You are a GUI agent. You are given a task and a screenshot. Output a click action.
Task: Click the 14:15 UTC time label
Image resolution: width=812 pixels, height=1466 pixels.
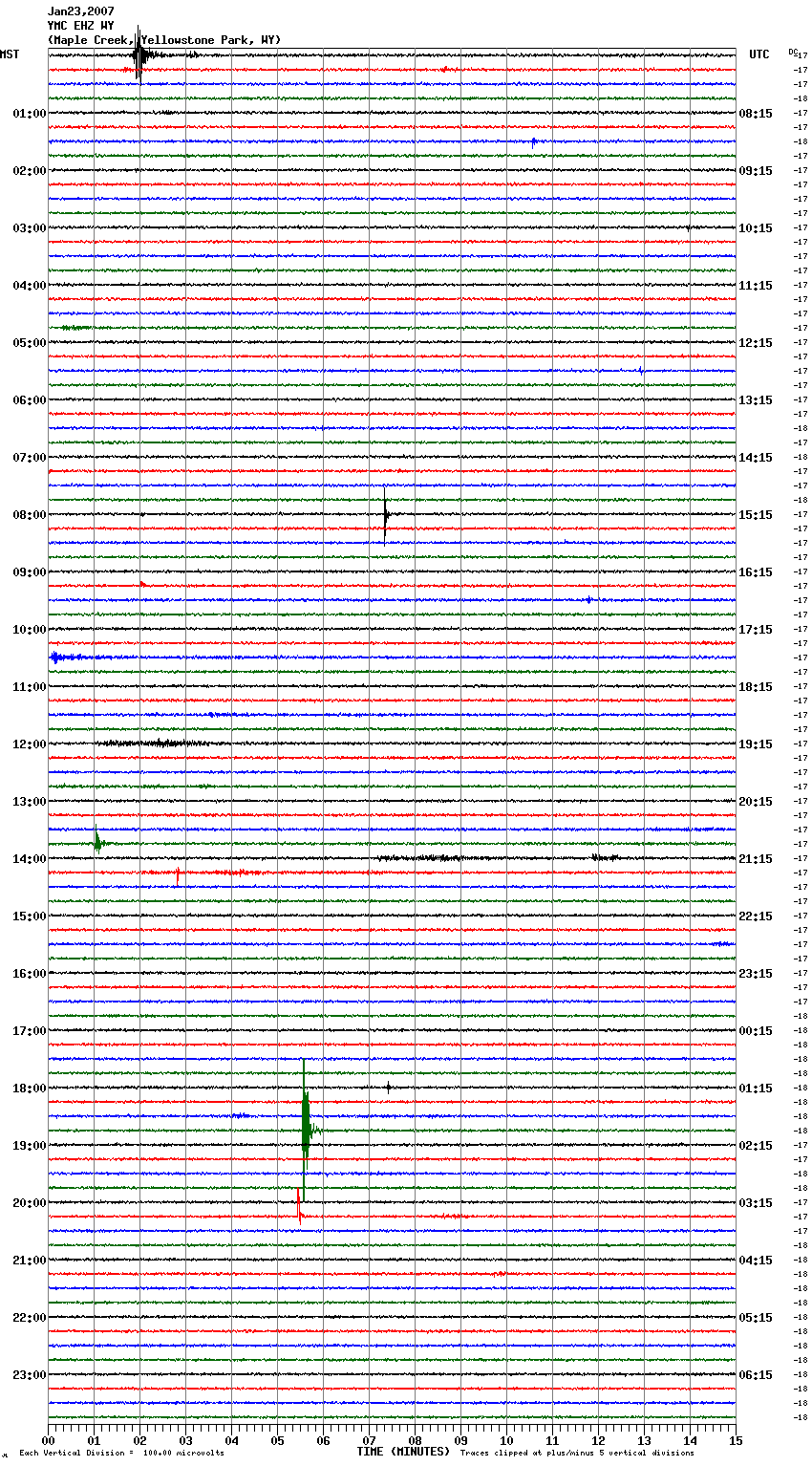[x=756, y=458]
